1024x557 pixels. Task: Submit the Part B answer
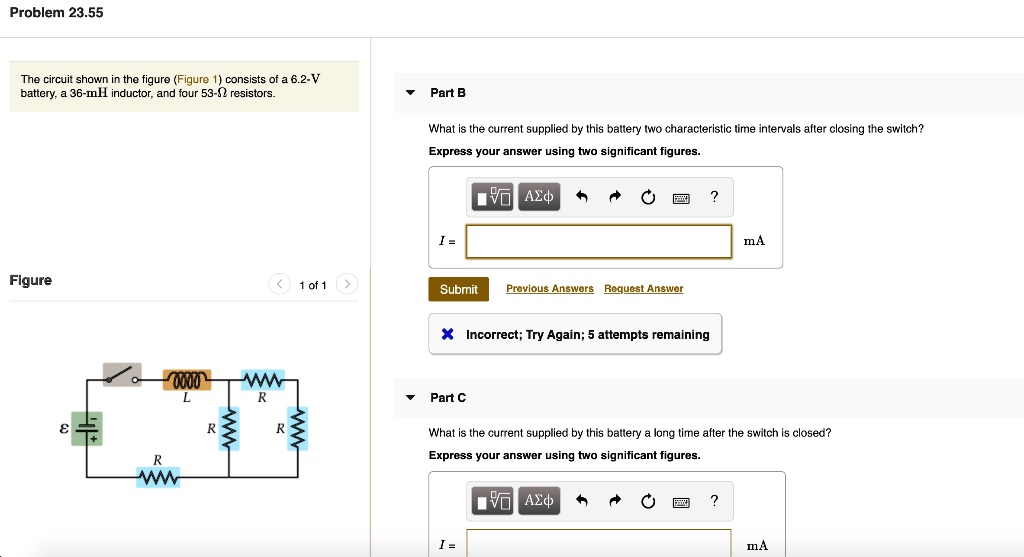coord(458,289)
